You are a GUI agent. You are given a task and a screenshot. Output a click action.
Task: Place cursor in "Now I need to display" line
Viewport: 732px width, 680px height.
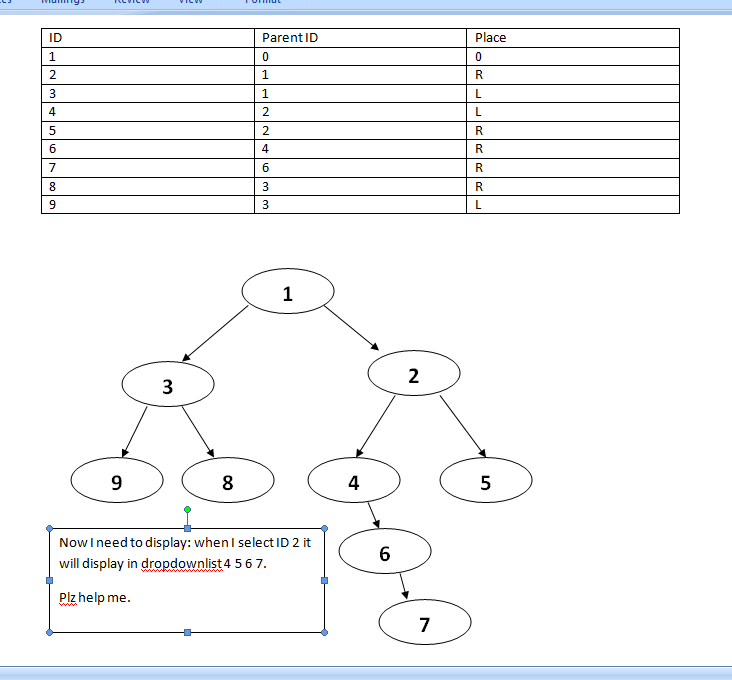point(185,543)
